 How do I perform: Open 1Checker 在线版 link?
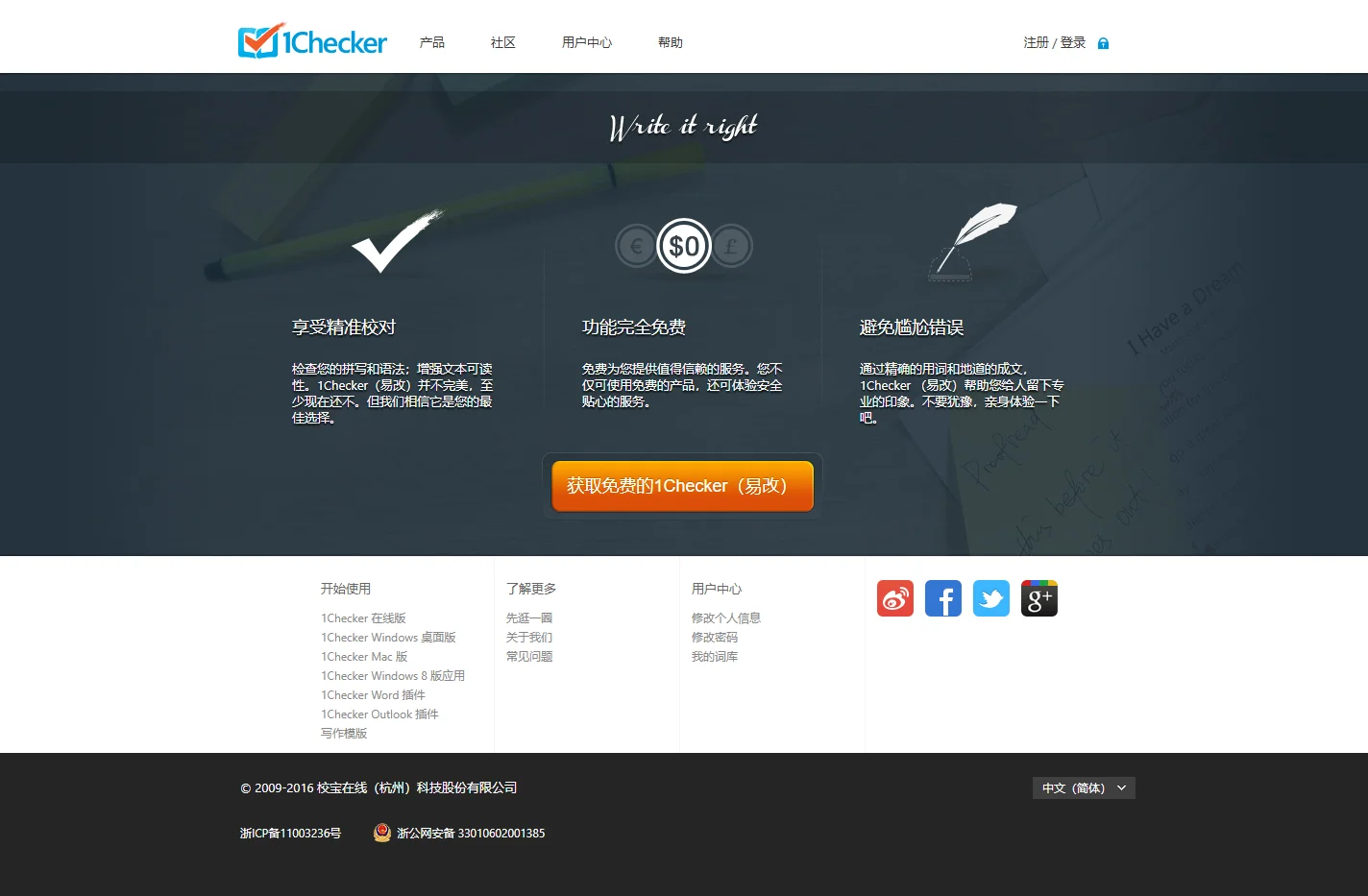[x=363, y=618]
